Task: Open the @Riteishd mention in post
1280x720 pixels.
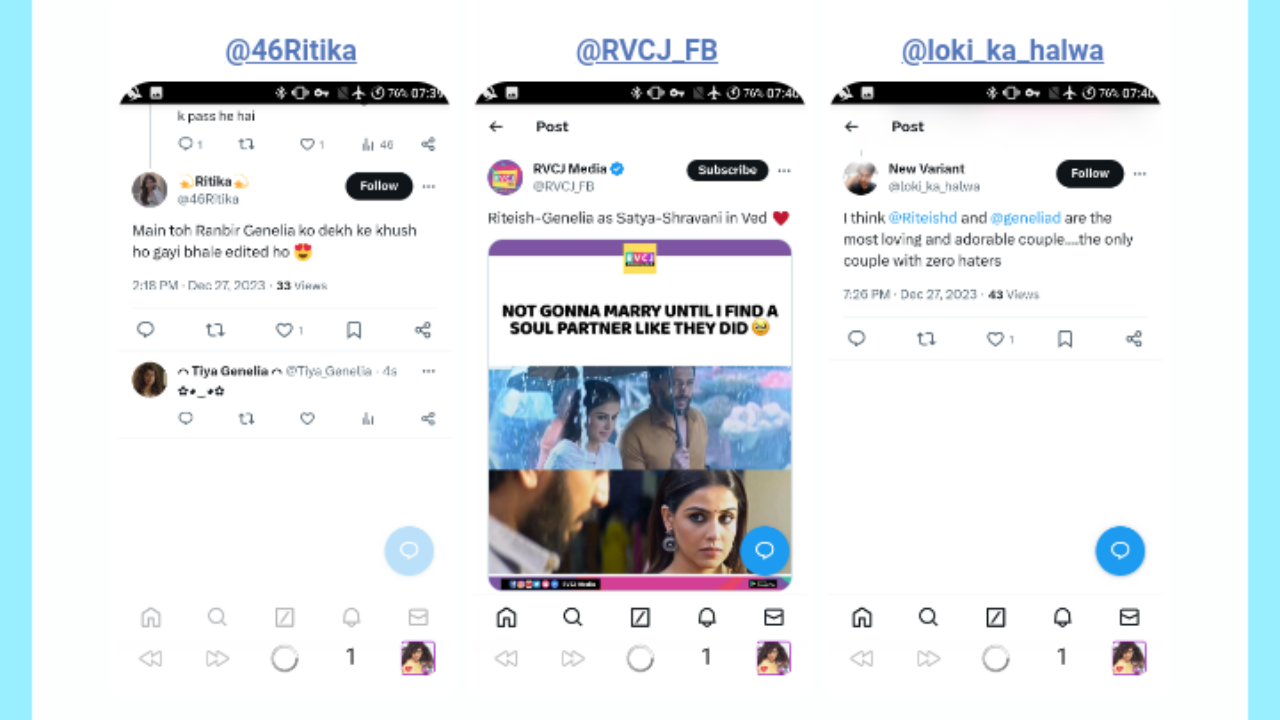Action: point(922,218)
